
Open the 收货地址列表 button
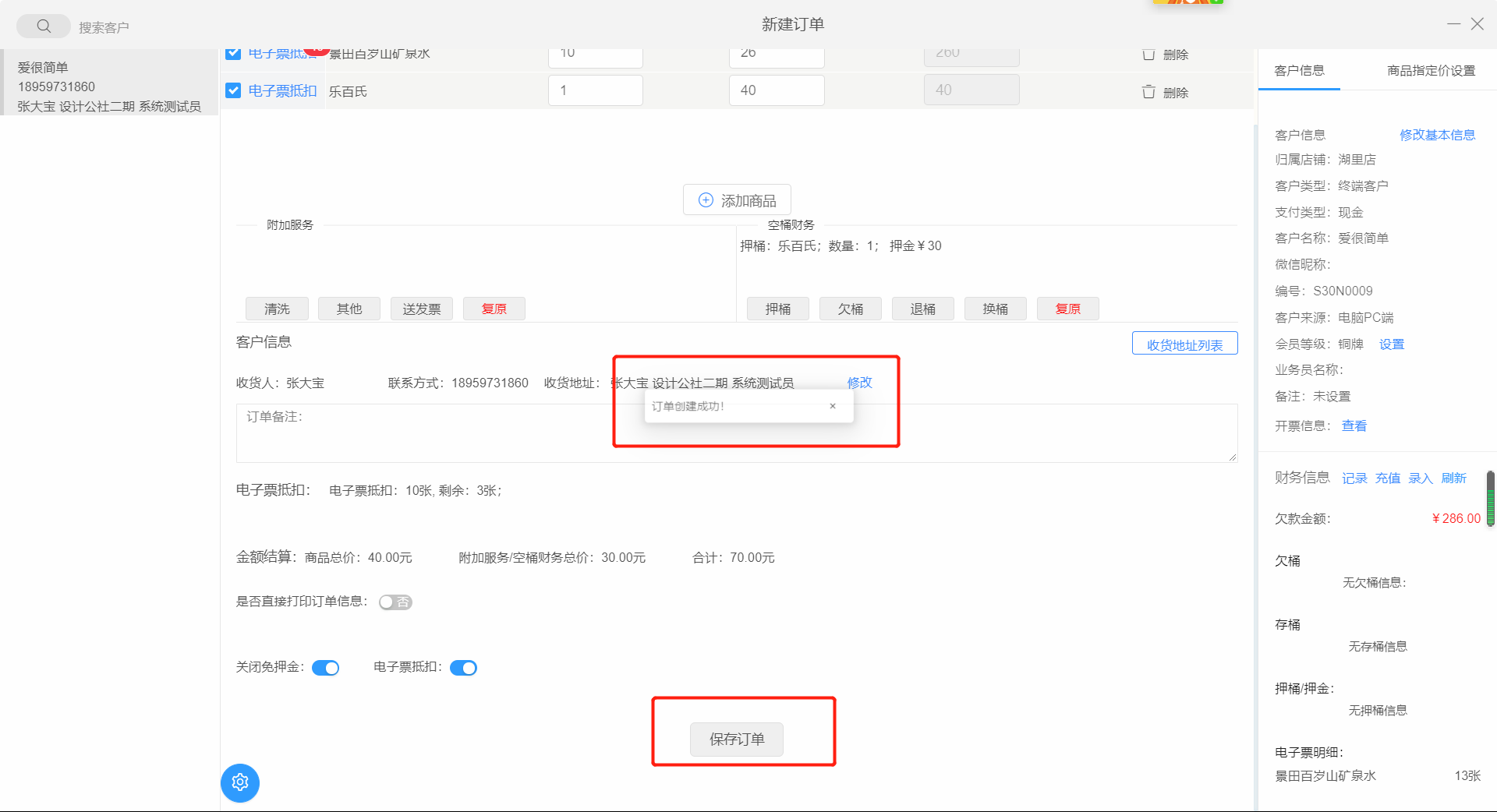click(x=1184, y=344)
